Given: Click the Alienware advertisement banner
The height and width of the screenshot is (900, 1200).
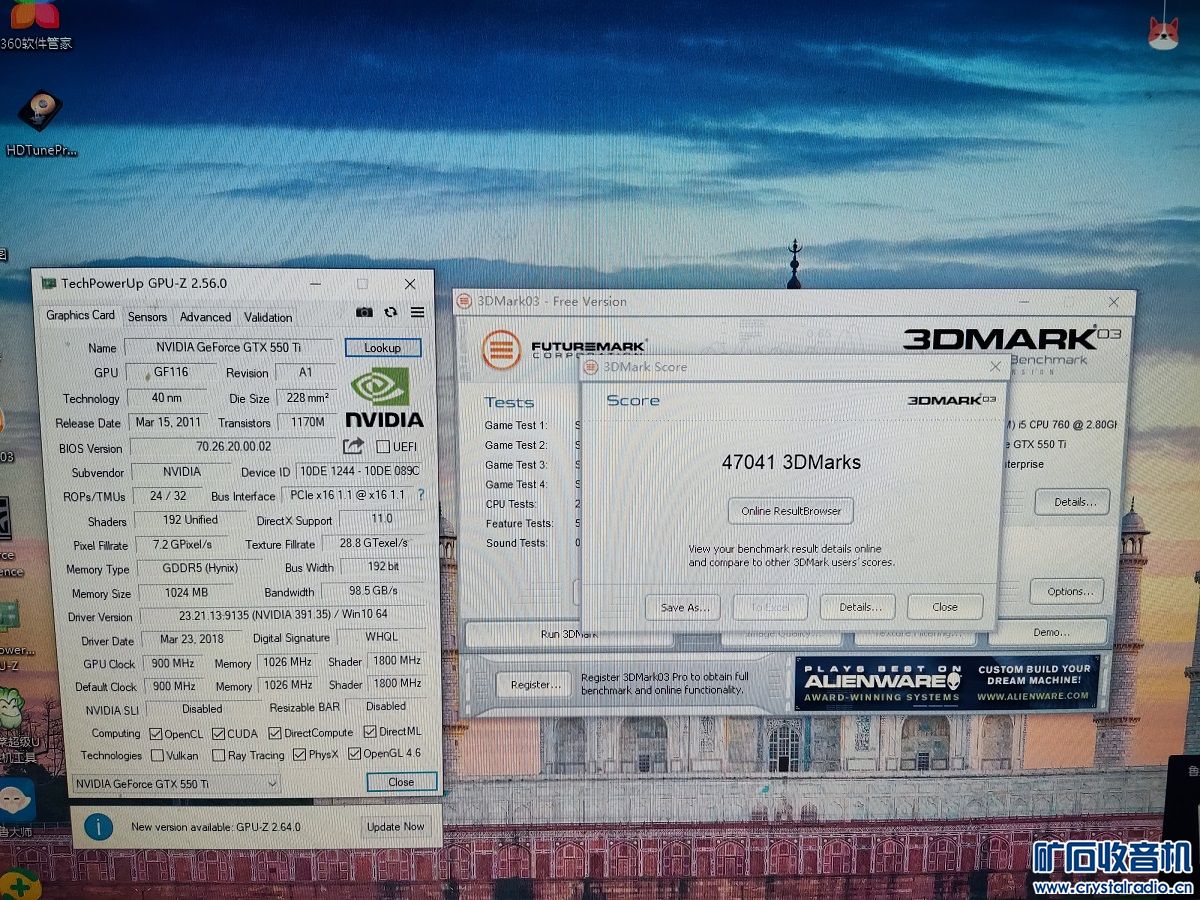Looking at the screenshot, I should 947,683.
